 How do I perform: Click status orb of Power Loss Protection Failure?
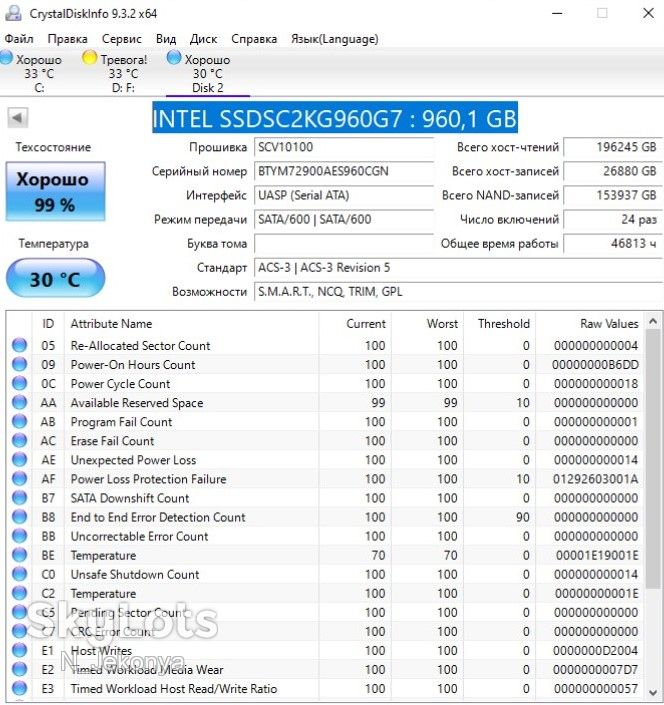click(19, 478)
